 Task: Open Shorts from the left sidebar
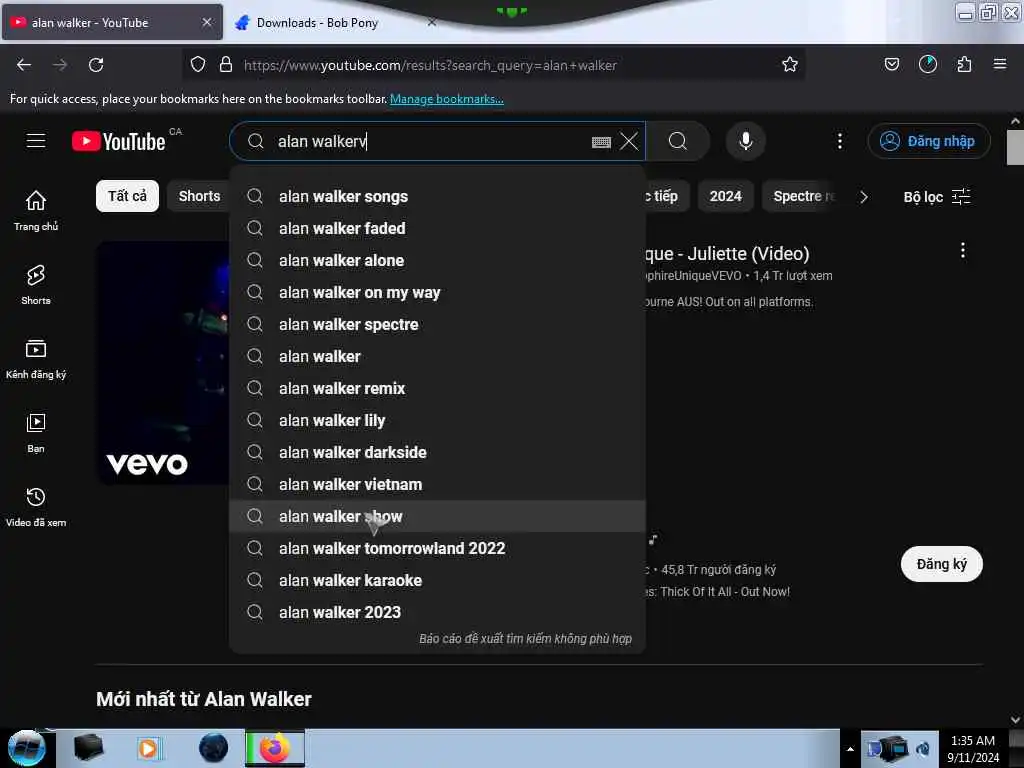(36, 285)
